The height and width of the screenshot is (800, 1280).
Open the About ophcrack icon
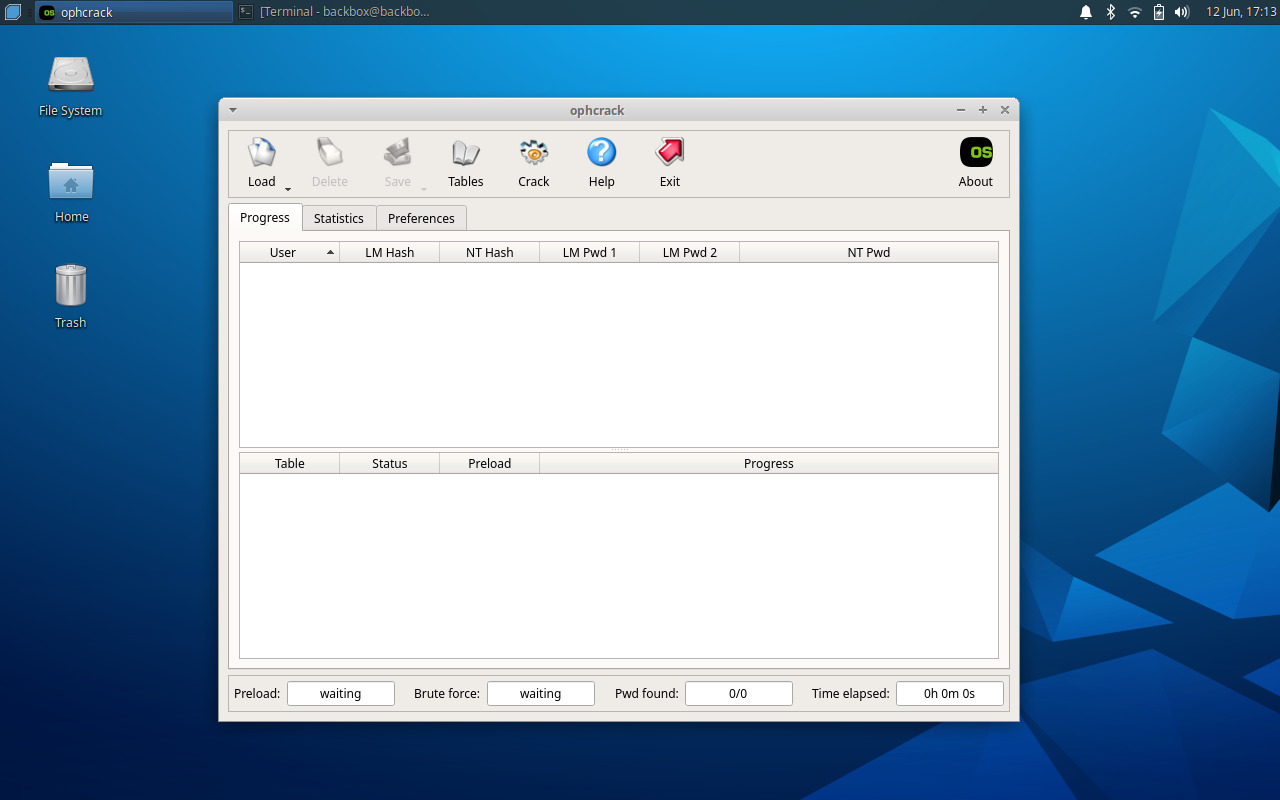(975, 154)
